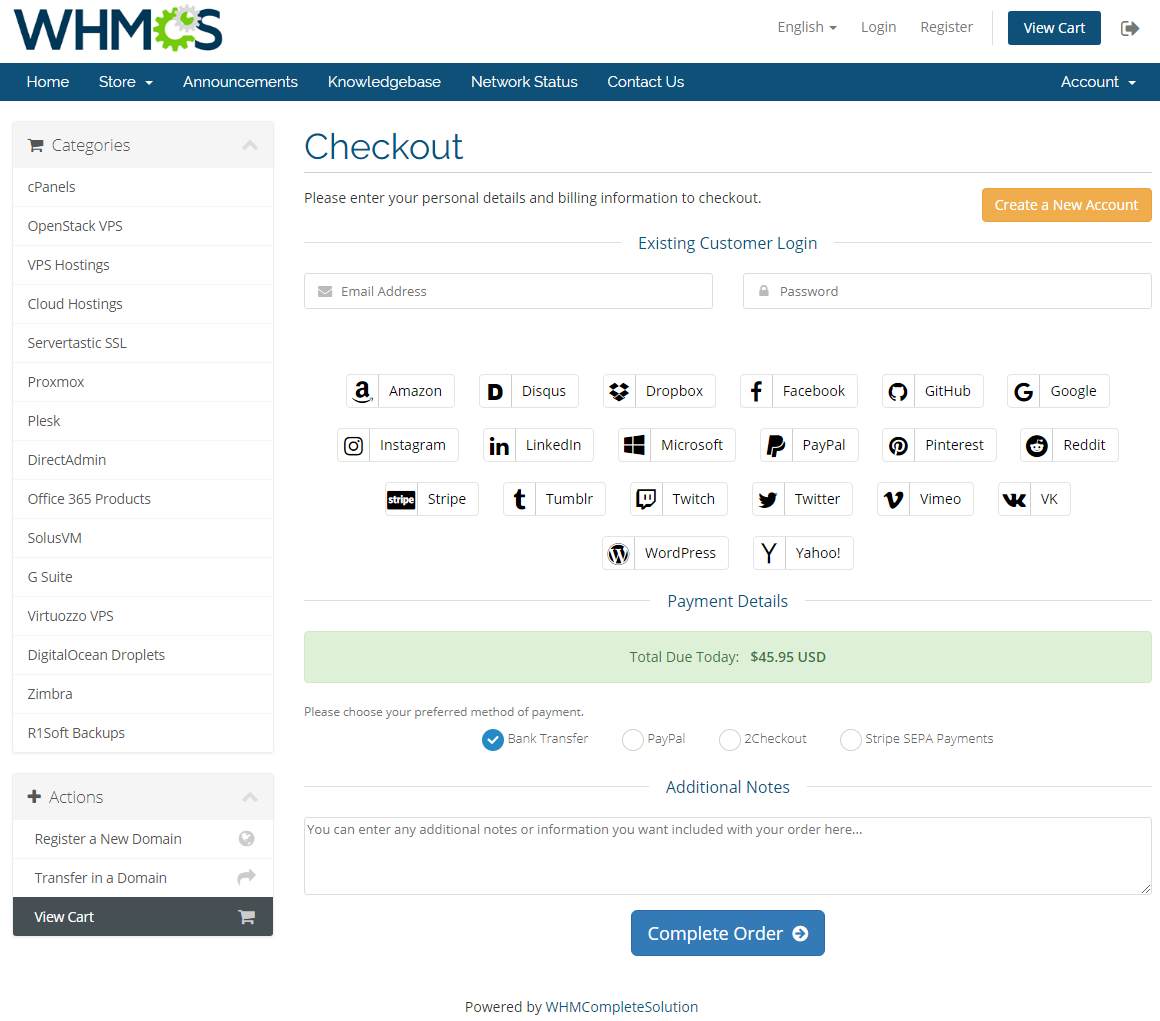
Task: Click the Additional Notes text area
Action: (727, 856)
